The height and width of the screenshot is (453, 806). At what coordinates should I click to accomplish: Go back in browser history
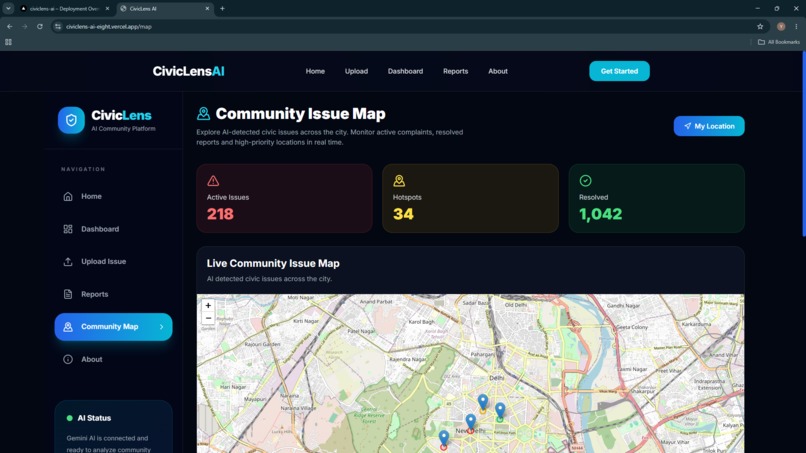[x=10, y=26]
